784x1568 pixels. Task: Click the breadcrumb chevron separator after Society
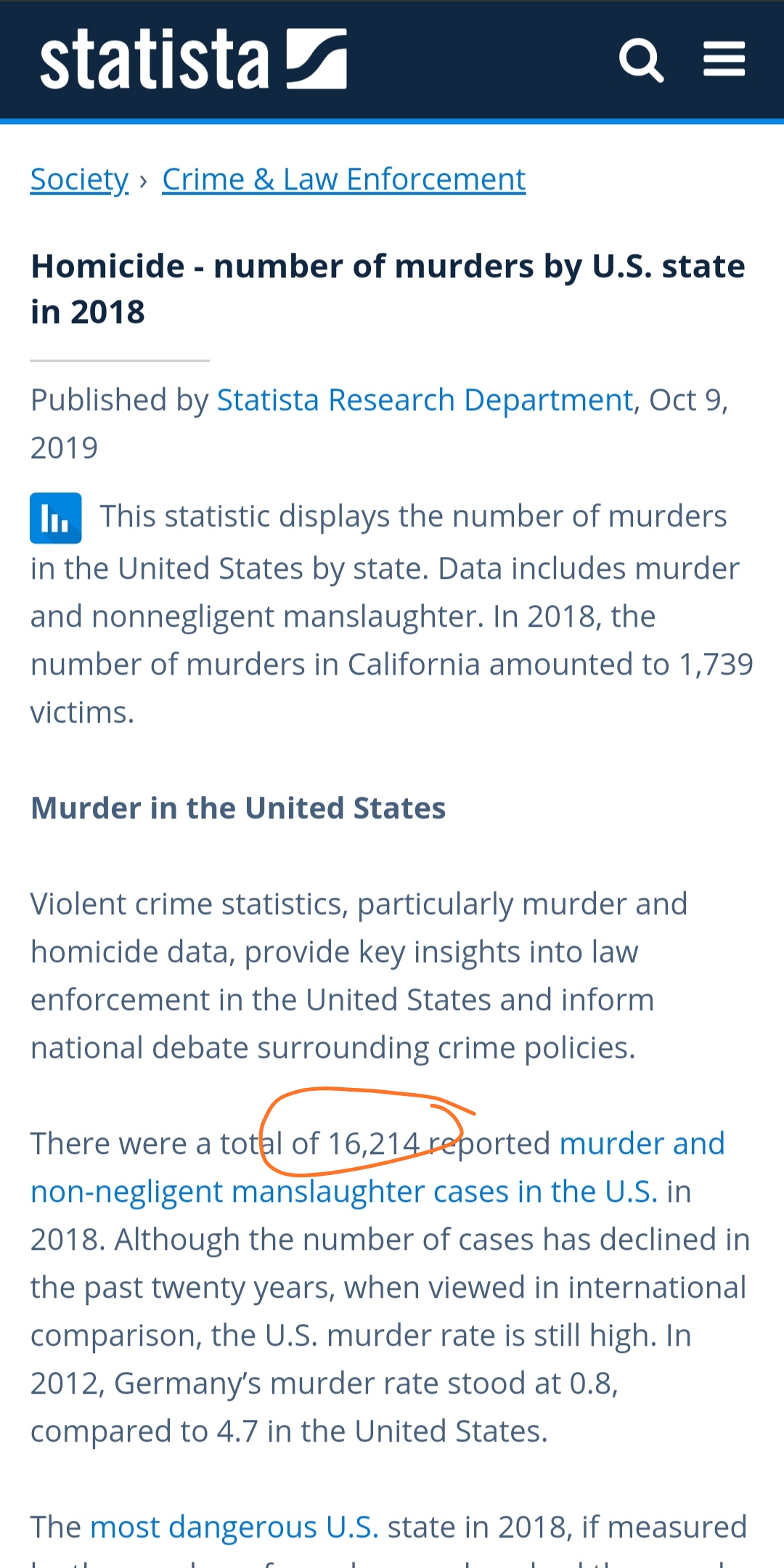(x=144, y=180)
